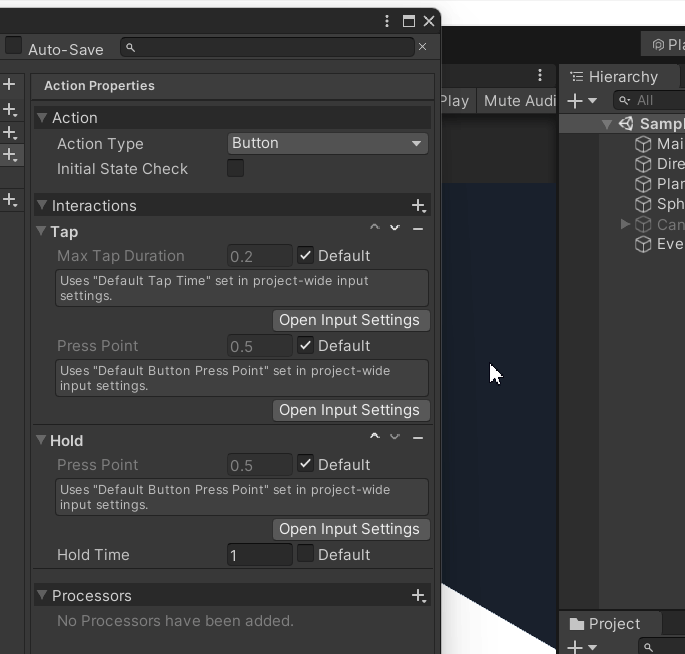Add a new processor with the plus icon
The image size is (685, 654).
coord(419,595)
